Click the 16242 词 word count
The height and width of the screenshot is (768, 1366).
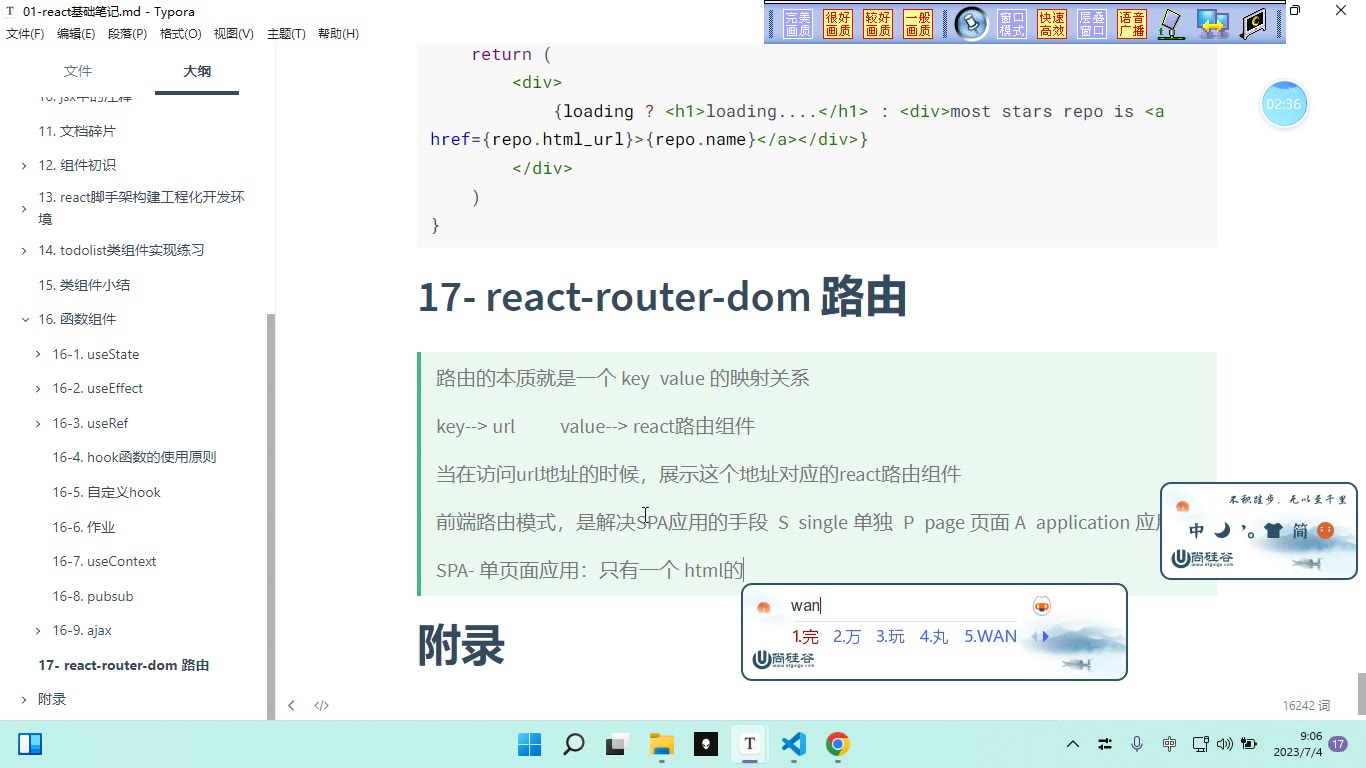[1306, 705]
